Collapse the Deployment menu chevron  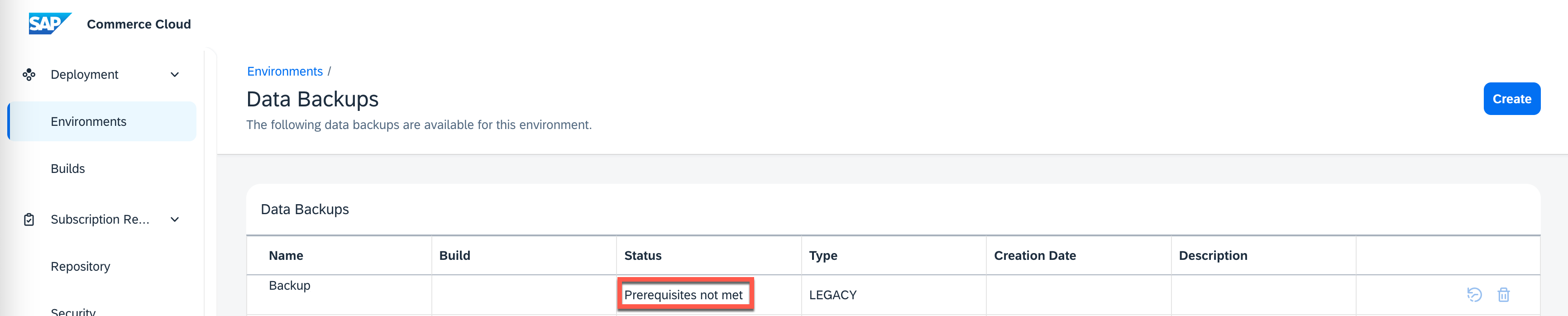pyautogui.click(x=175, y=74)
